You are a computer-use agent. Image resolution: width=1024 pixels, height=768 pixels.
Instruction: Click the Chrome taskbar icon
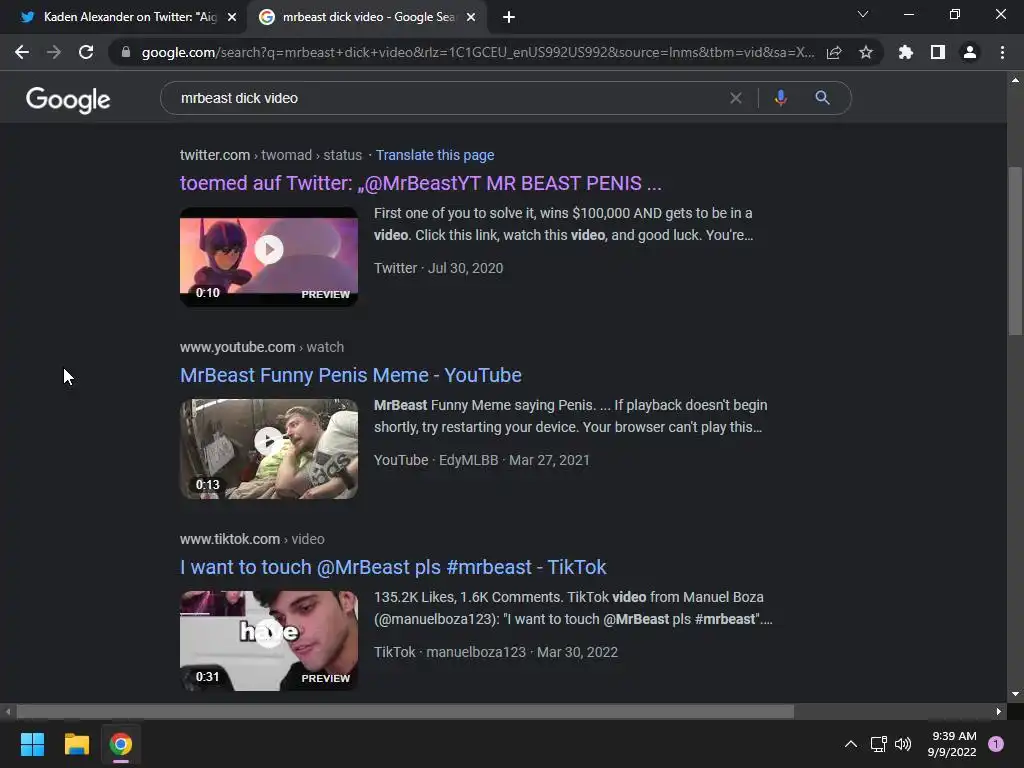[x=121, y=744]
